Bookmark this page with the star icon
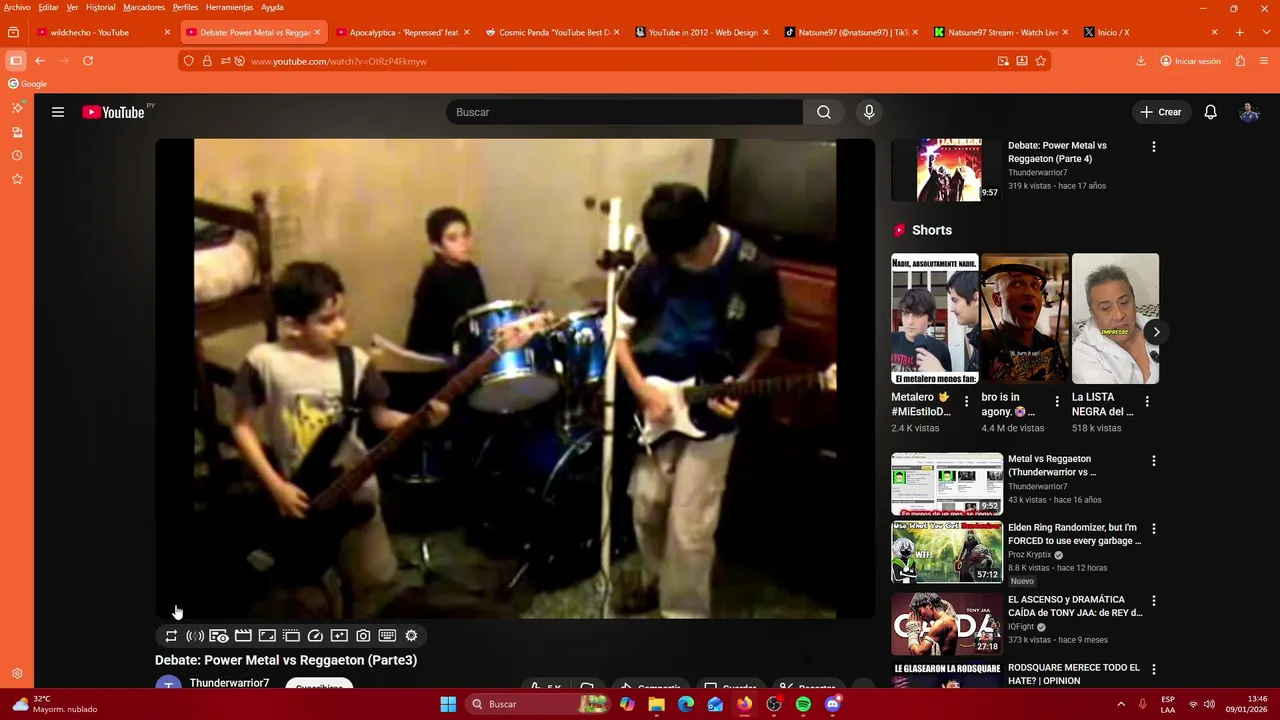 click(x=1041, y=61)
